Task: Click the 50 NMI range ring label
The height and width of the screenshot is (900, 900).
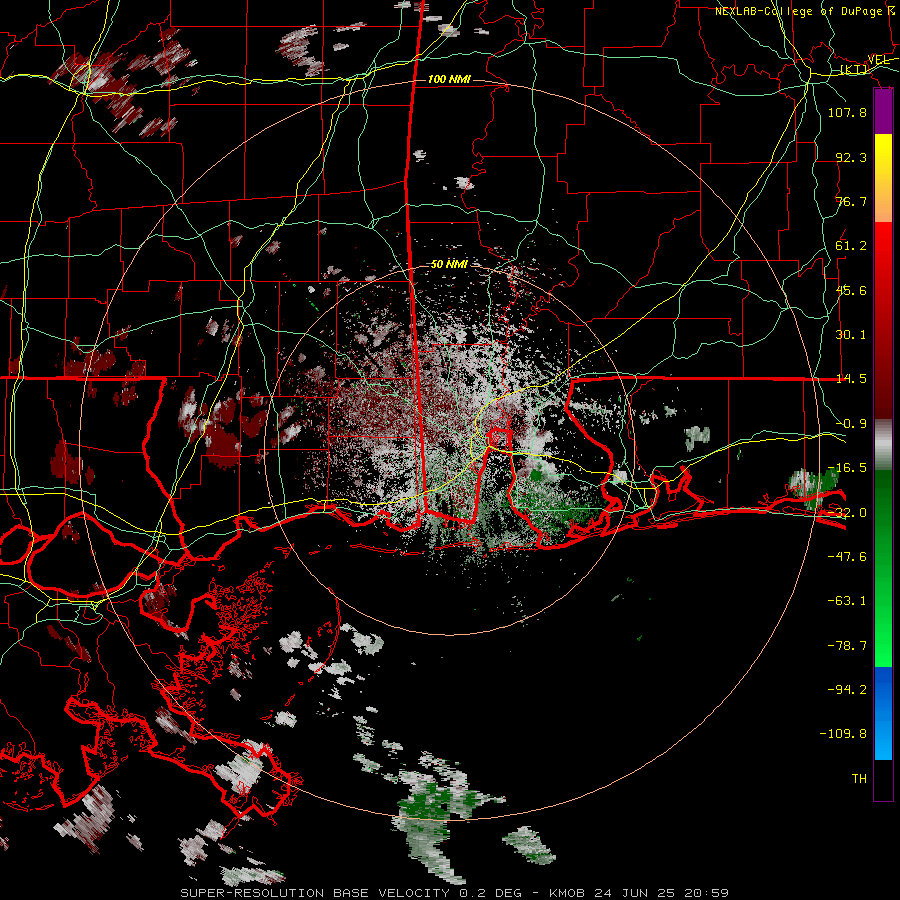Action: [449, 264]
